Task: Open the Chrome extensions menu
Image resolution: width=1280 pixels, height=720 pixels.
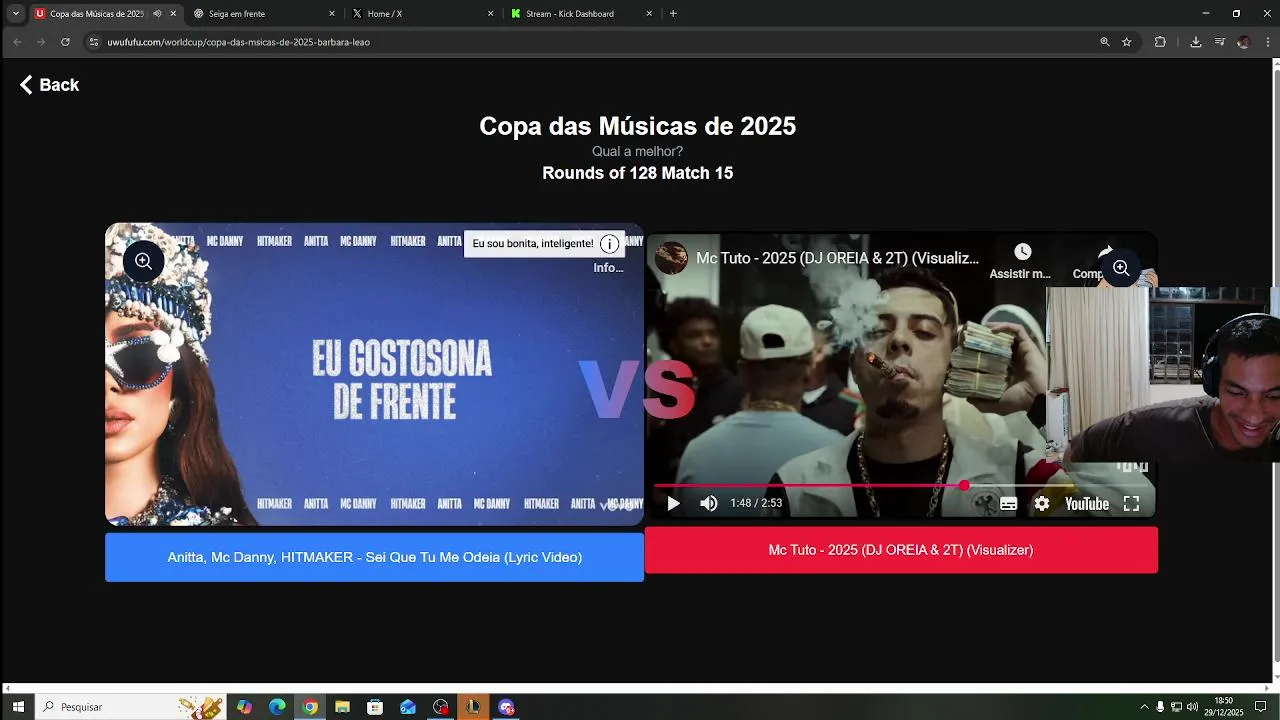Action: (1160, 42)
